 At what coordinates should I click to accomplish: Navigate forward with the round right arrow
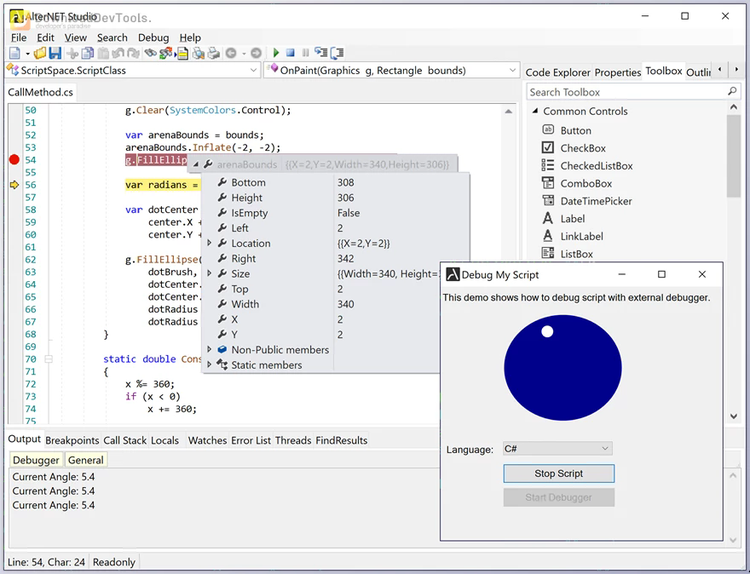click(x=256, y=53)
